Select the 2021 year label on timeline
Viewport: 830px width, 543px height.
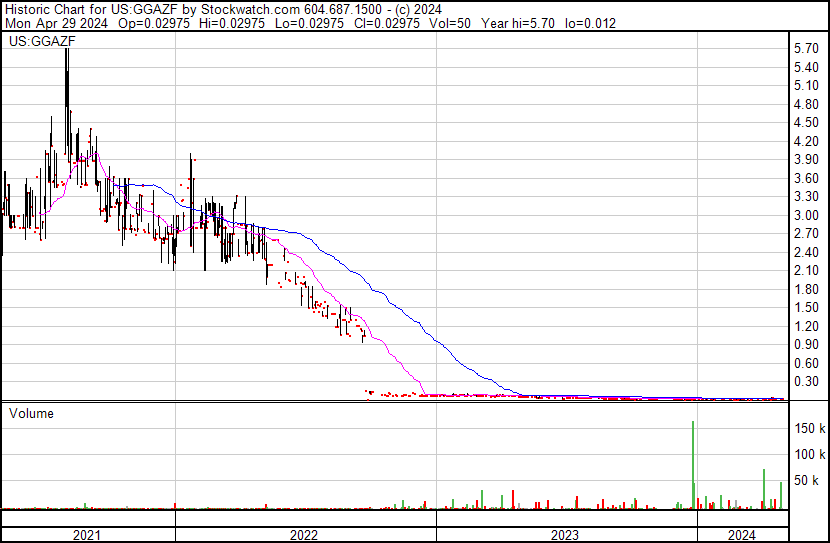86,535
